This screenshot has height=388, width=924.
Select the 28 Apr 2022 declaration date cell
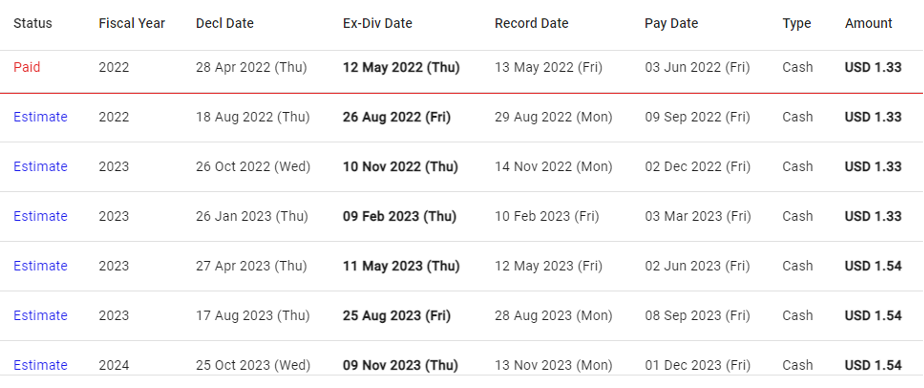coord(252,67)
